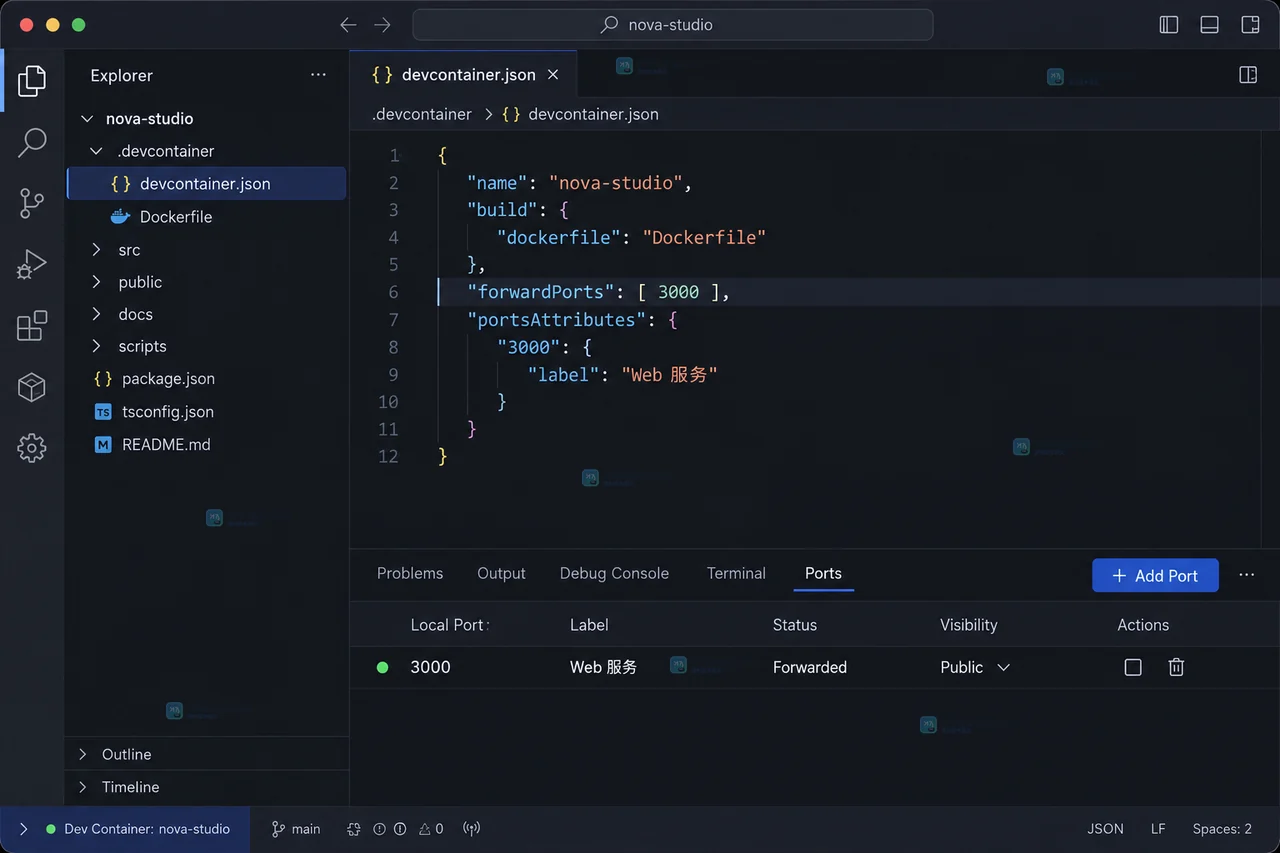Change indentation via Spaces: 2 item
Viewport: 1280px width, 853px height.
point(1222,829)
